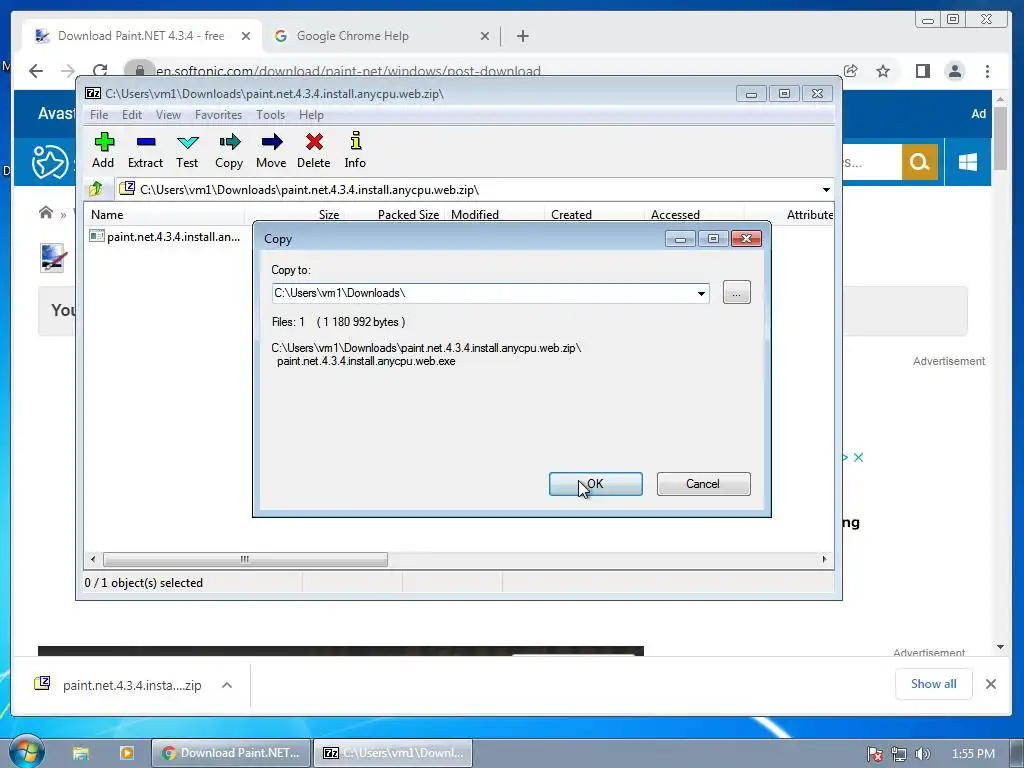Open the Tools menu

click(270, 115)
